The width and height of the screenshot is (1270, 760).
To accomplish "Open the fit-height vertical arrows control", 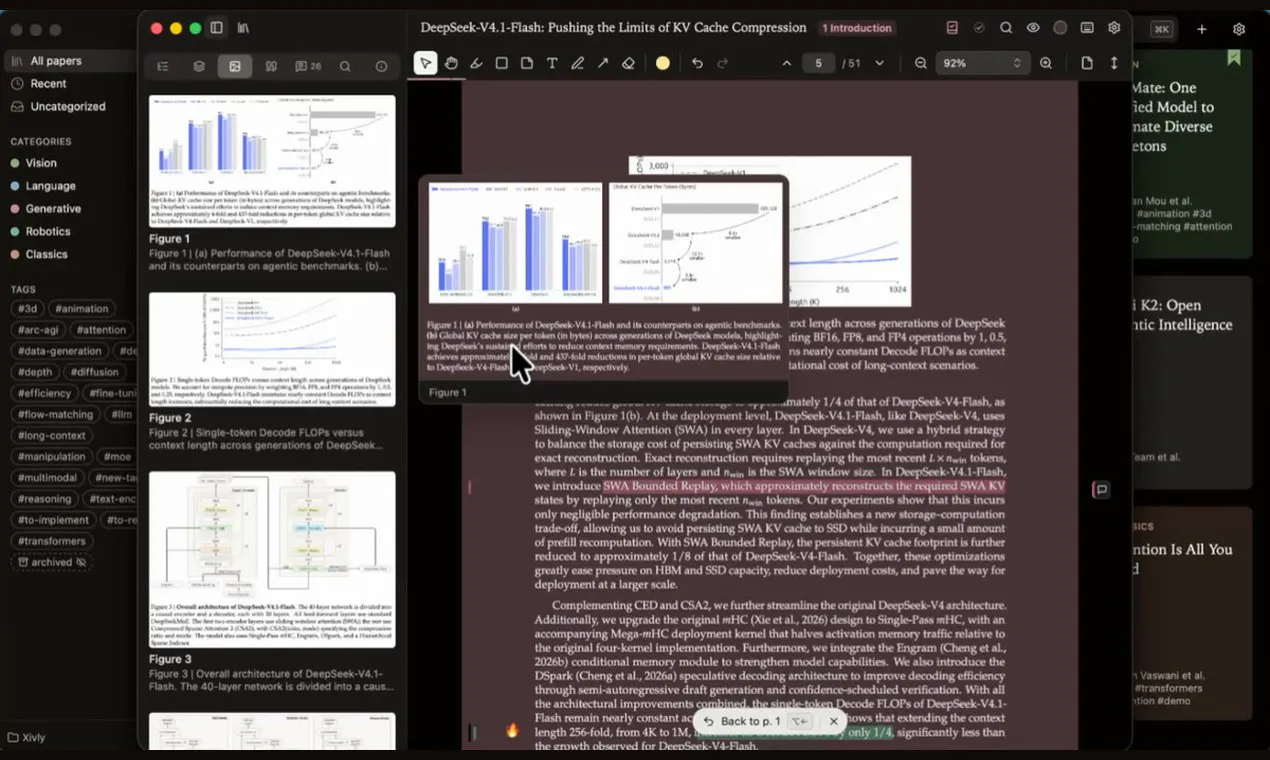I will coord(1114,63).
